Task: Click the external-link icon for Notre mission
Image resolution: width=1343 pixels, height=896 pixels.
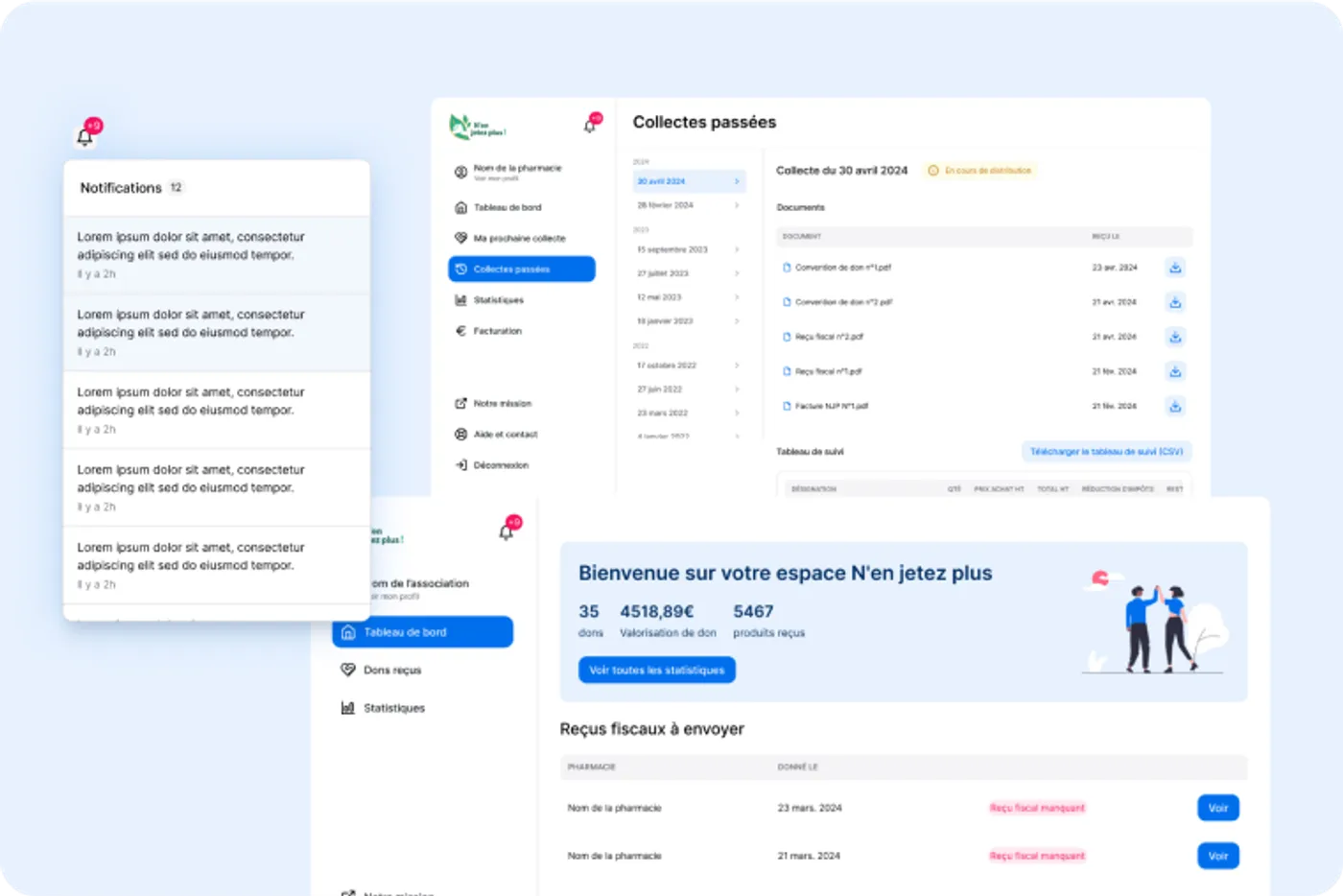Action: [460, 404]
